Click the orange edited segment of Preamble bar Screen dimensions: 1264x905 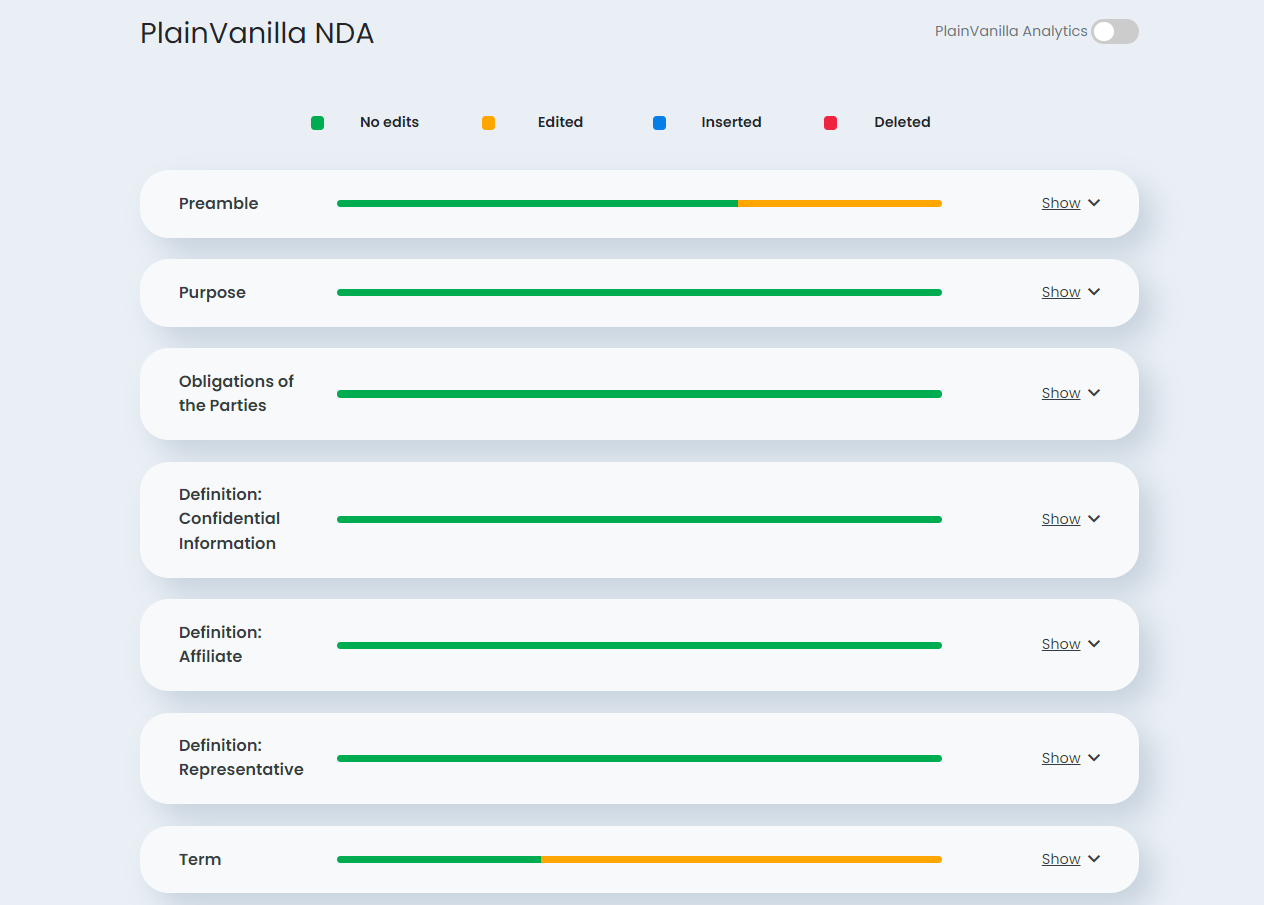point(839,204)
